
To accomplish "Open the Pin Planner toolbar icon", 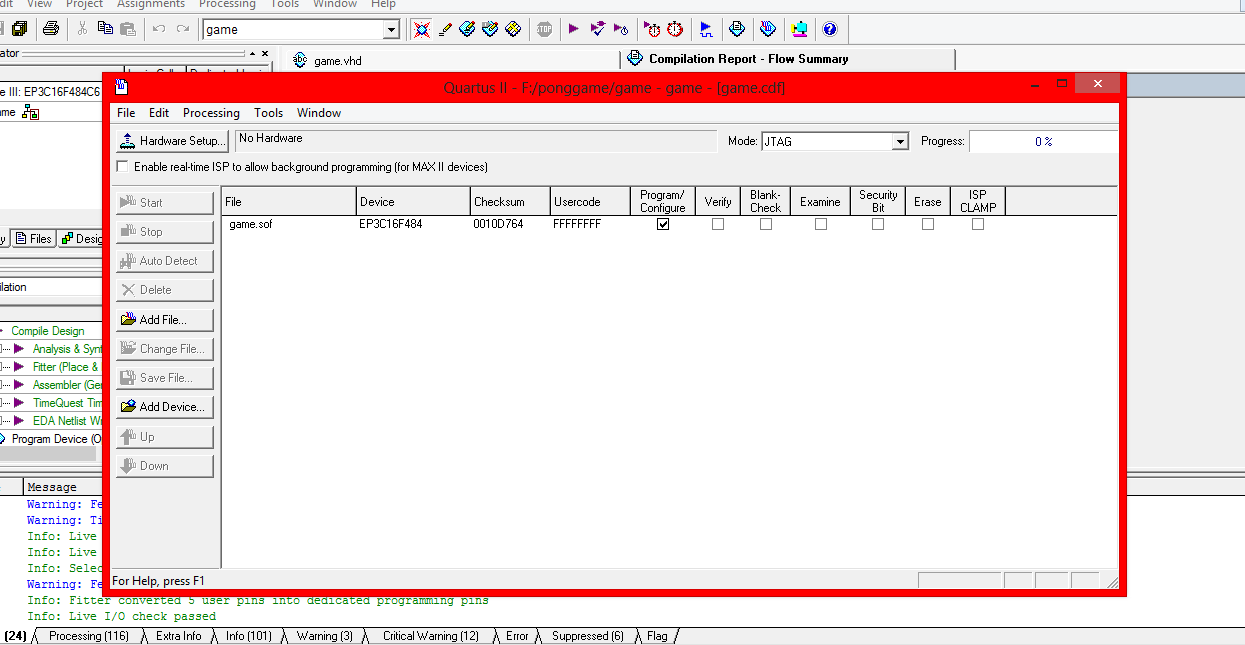I will tap(467, 29).
